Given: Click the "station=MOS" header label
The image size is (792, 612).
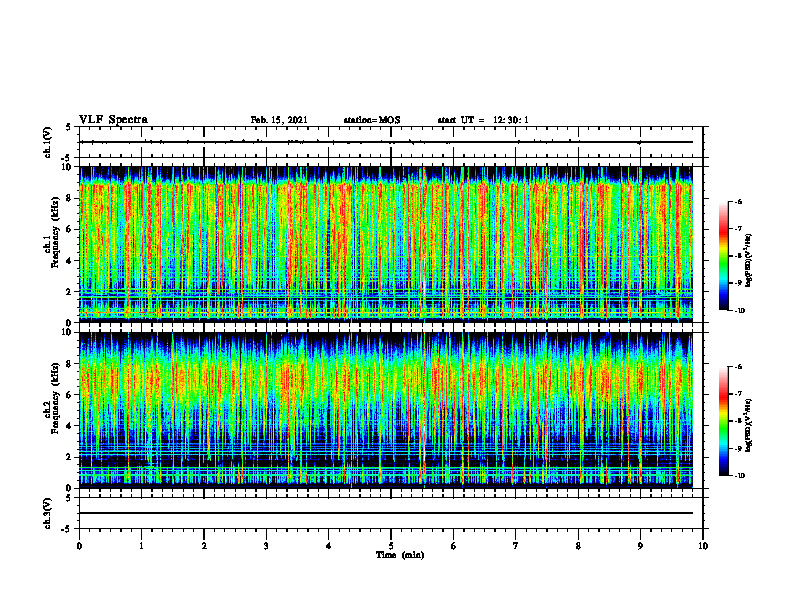Looking at the screenshot, I should click(x=372, y=120).
